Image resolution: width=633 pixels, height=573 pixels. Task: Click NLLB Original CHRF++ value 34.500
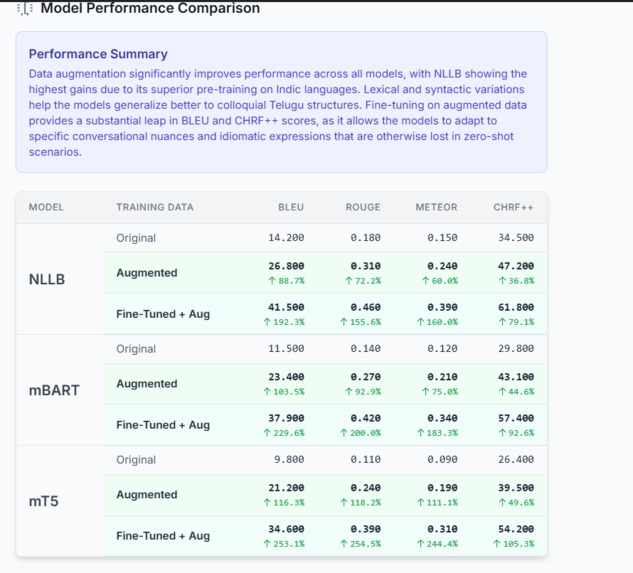516,237
